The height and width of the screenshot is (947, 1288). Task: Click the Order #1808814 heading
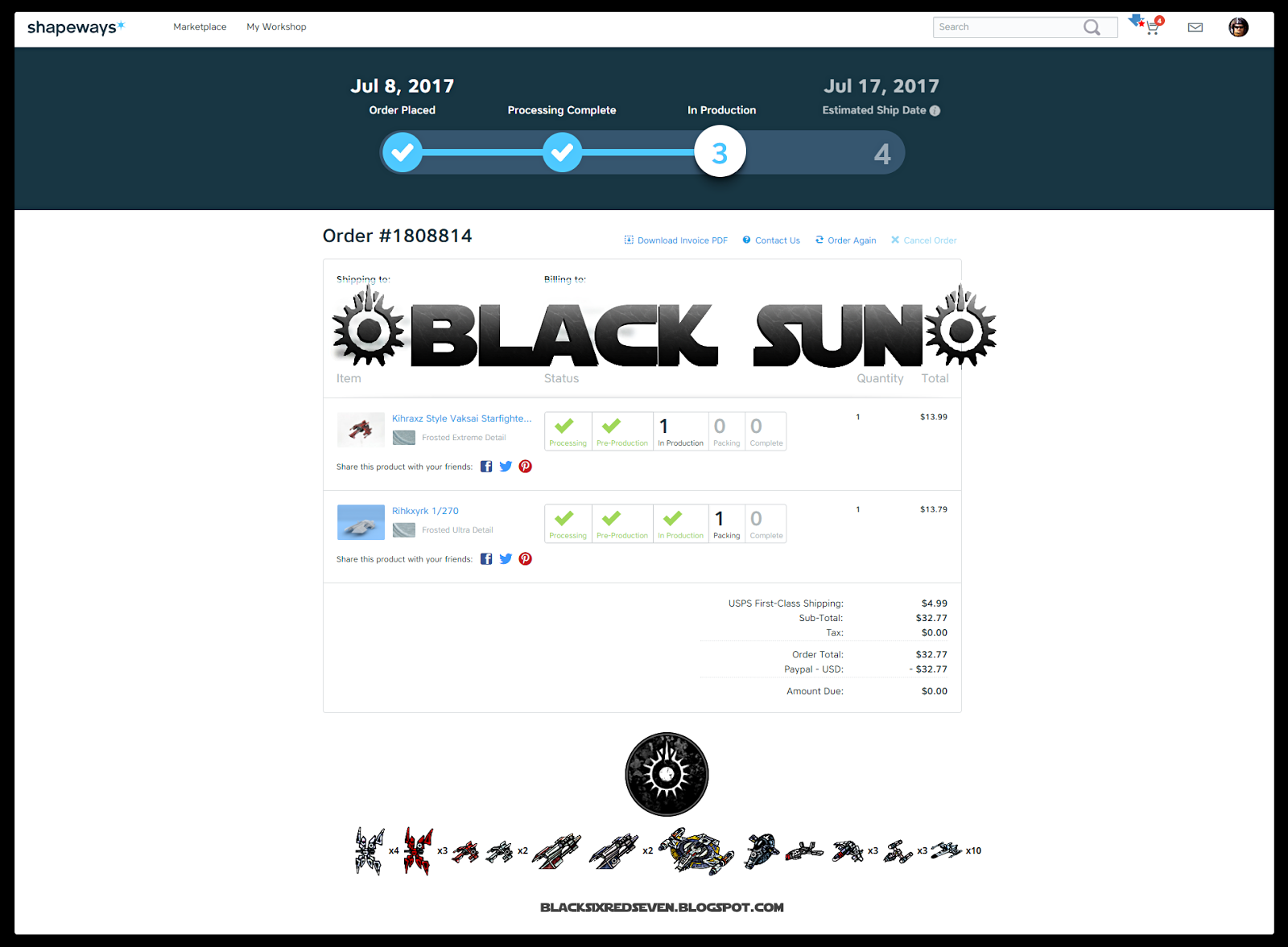398,236
